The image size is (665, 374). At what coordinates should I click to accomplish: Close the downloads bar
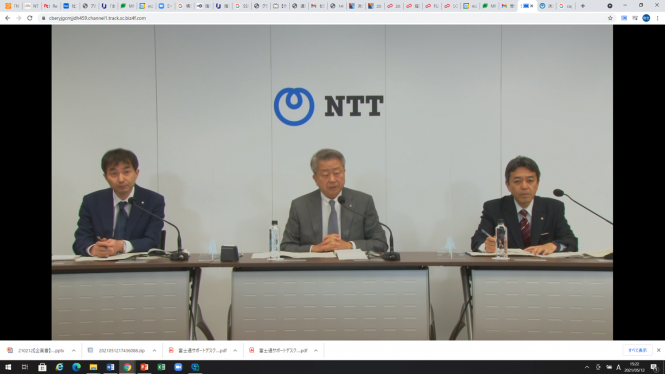[x=659, y=350]
